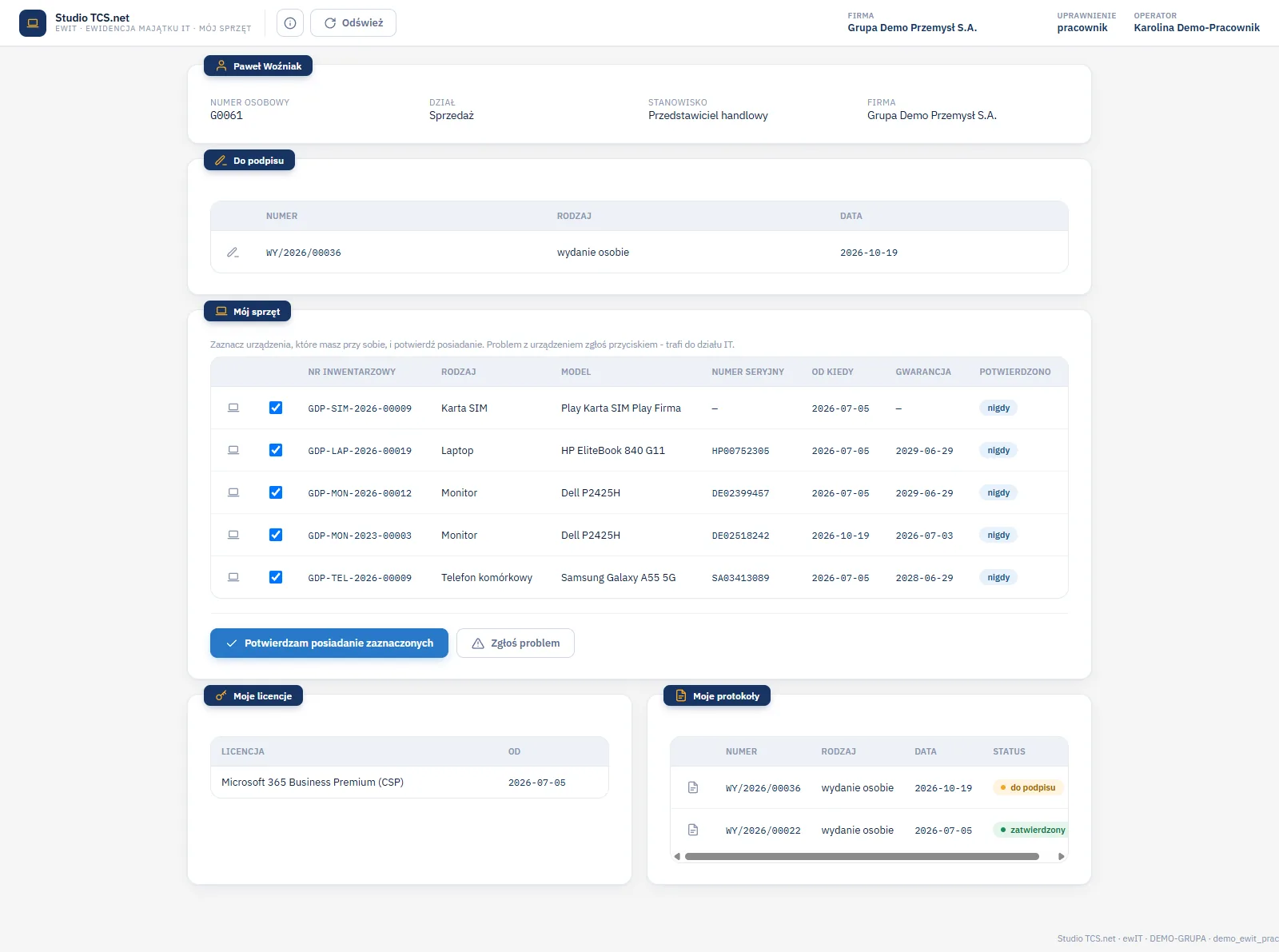Image resolution: width=1279 pixels, height=952 pixels.
Task: Click Potwierdzam posiadanie zaznaczonych button
Action: click(329, 643)
